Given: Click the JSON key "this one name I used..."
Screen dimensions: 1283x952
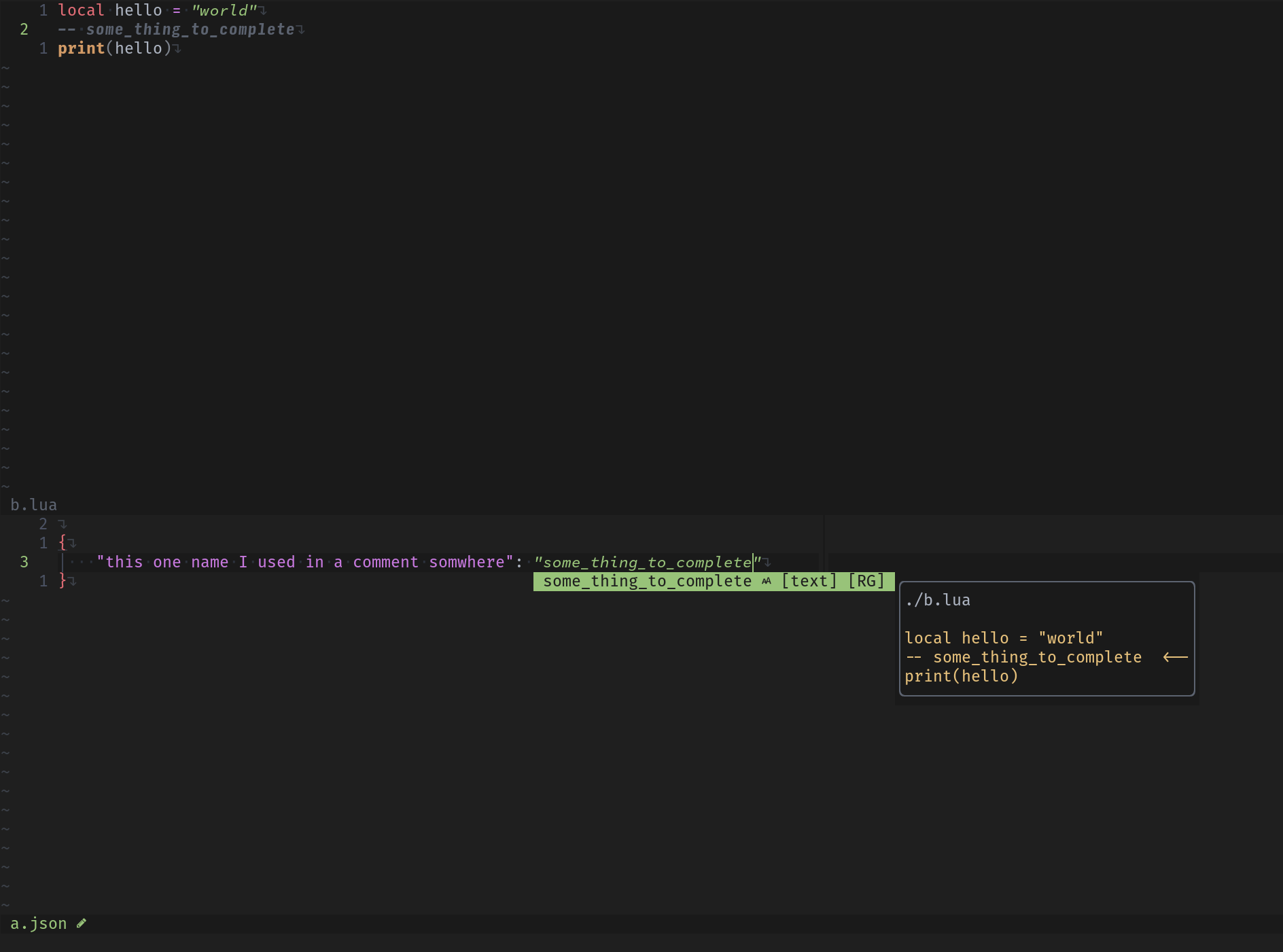Looking at the screenshot, I should point(305,562).
